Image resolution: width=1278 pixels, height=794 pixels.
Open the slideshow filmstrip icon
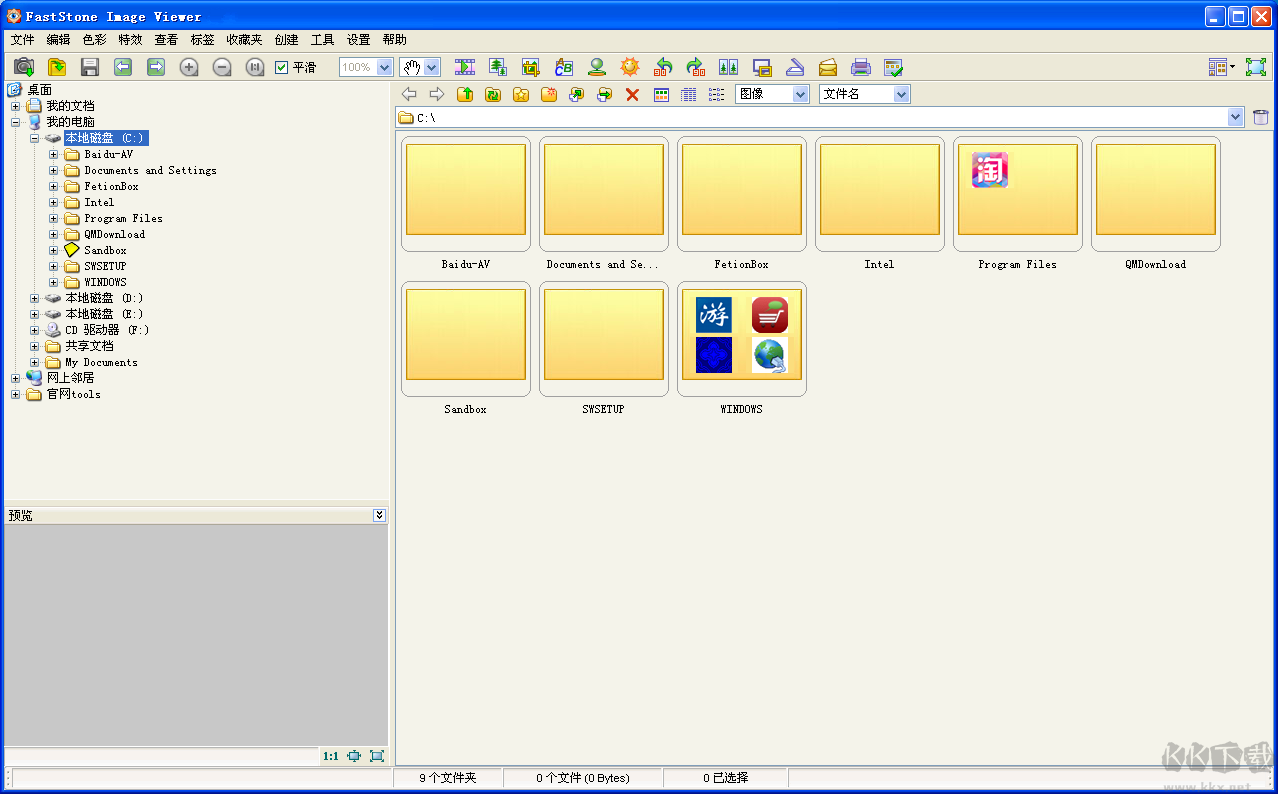(465, 67)
